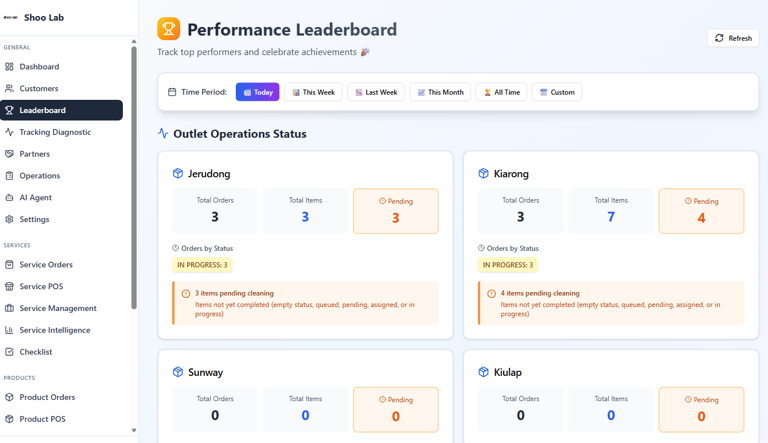This screenshot has width=768, height=443.
Task: Go to Service Orders page
Action: pyautogui.click(x=46, y=265)
